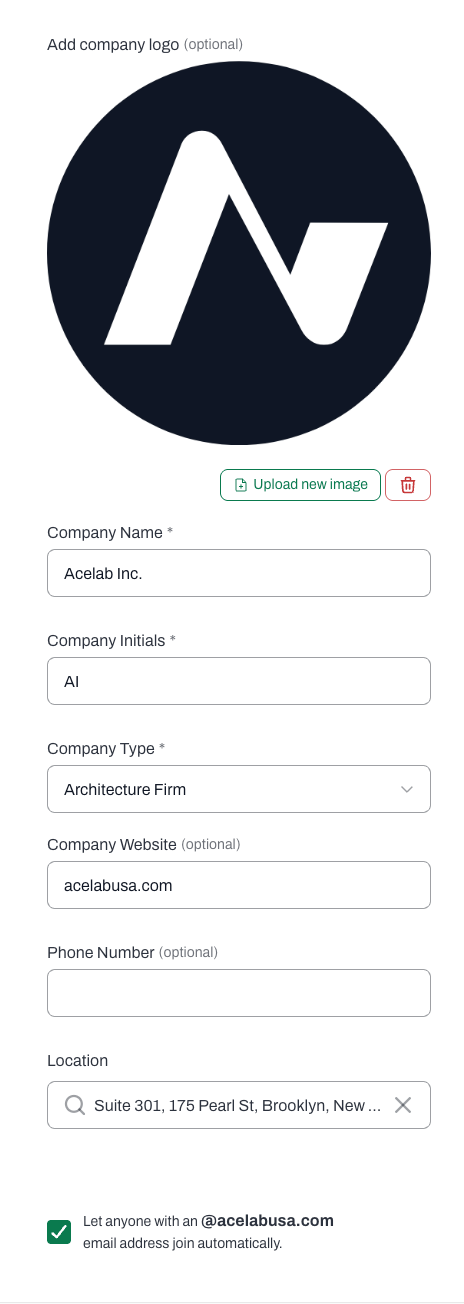464x1304 pixels.
Task: Click the Location label above the address field
Action: click(x=77, y=1060)
